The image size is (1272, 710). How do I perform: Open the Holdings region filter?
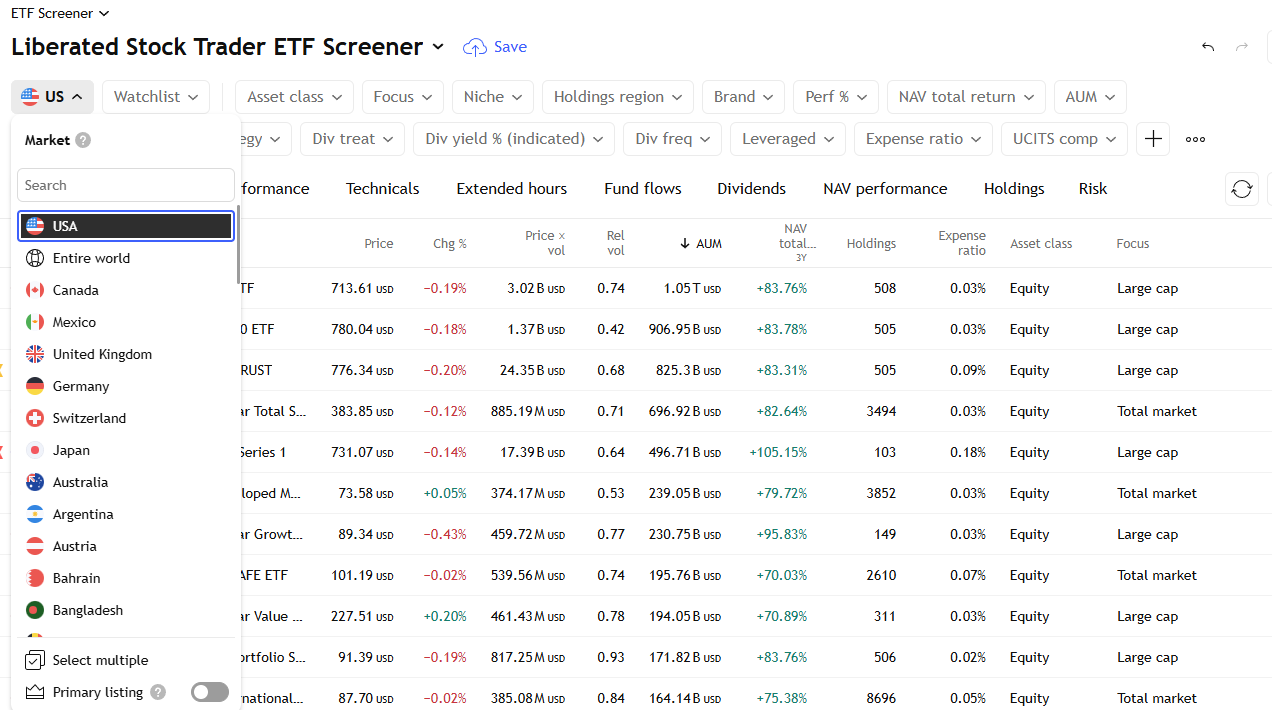(618, 97)
